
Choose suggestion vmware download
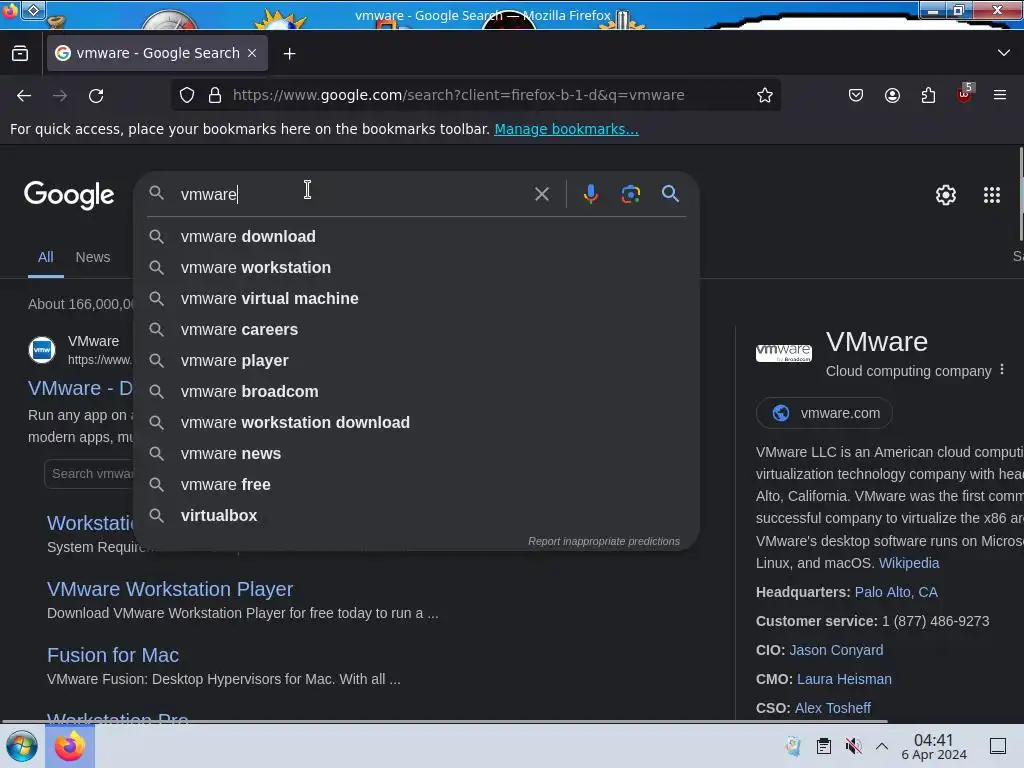pyautogui.click(x=417, y=236)
